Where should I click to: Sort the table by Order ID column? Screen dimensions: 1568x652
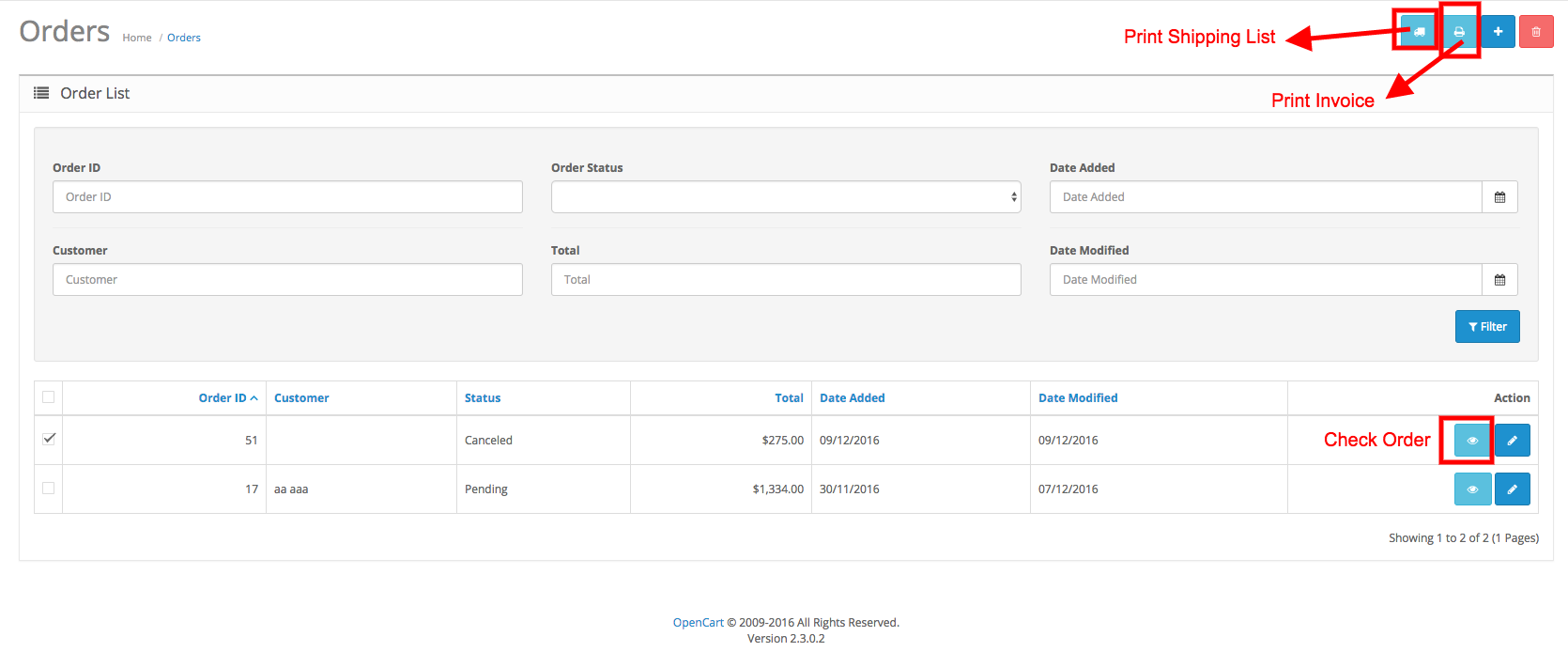point(223,398)
